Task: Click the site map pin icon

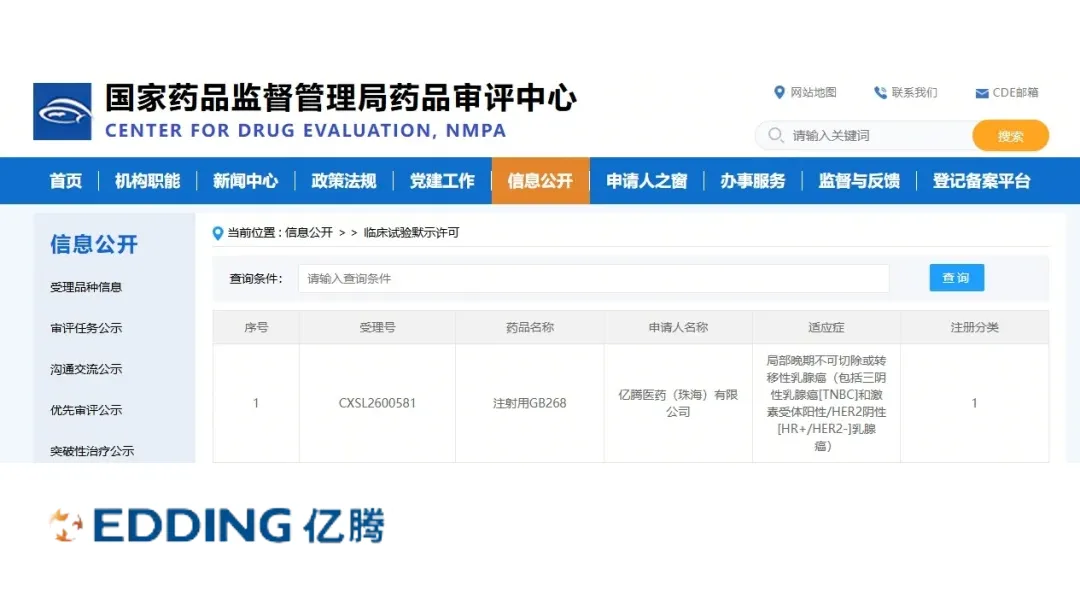Action: click(779, 92)
